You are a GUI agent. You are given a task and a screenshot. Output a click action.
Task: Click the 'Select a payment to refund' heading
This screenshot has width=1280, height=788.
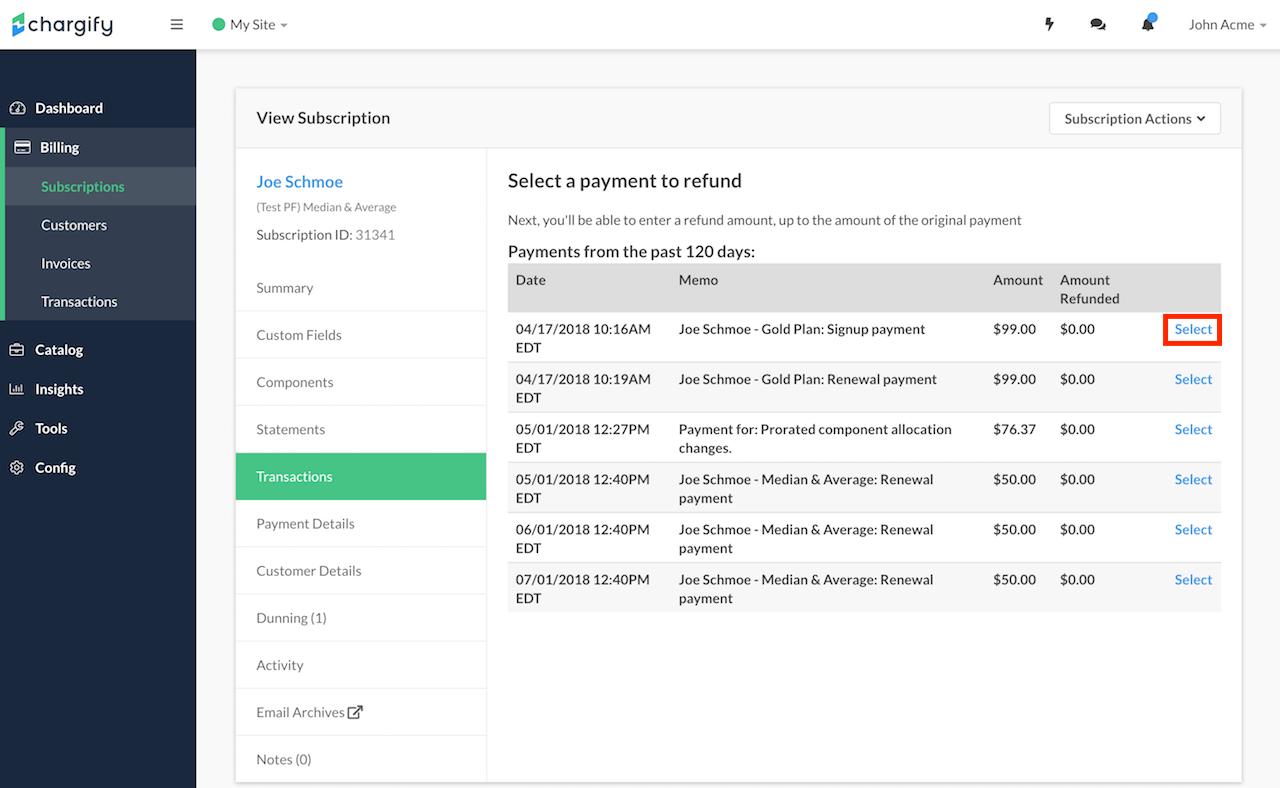(625, 181)
